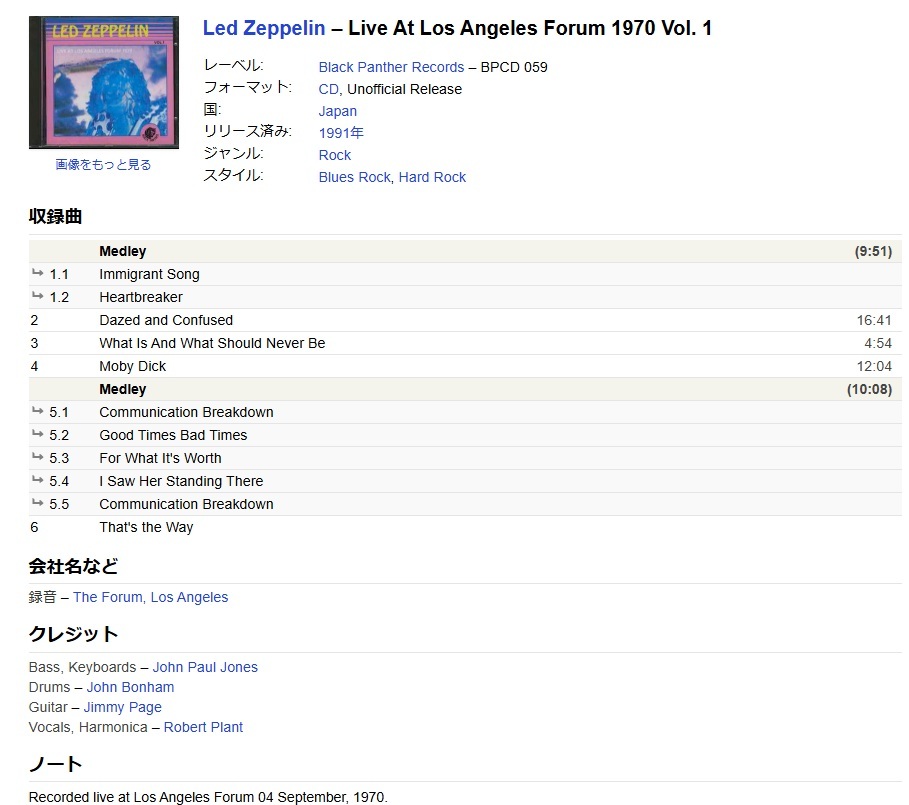This screenshot has width=909, height=805.
Task: Click track 5.5 Communication Breakdown
Action: [x=186, y=504]
